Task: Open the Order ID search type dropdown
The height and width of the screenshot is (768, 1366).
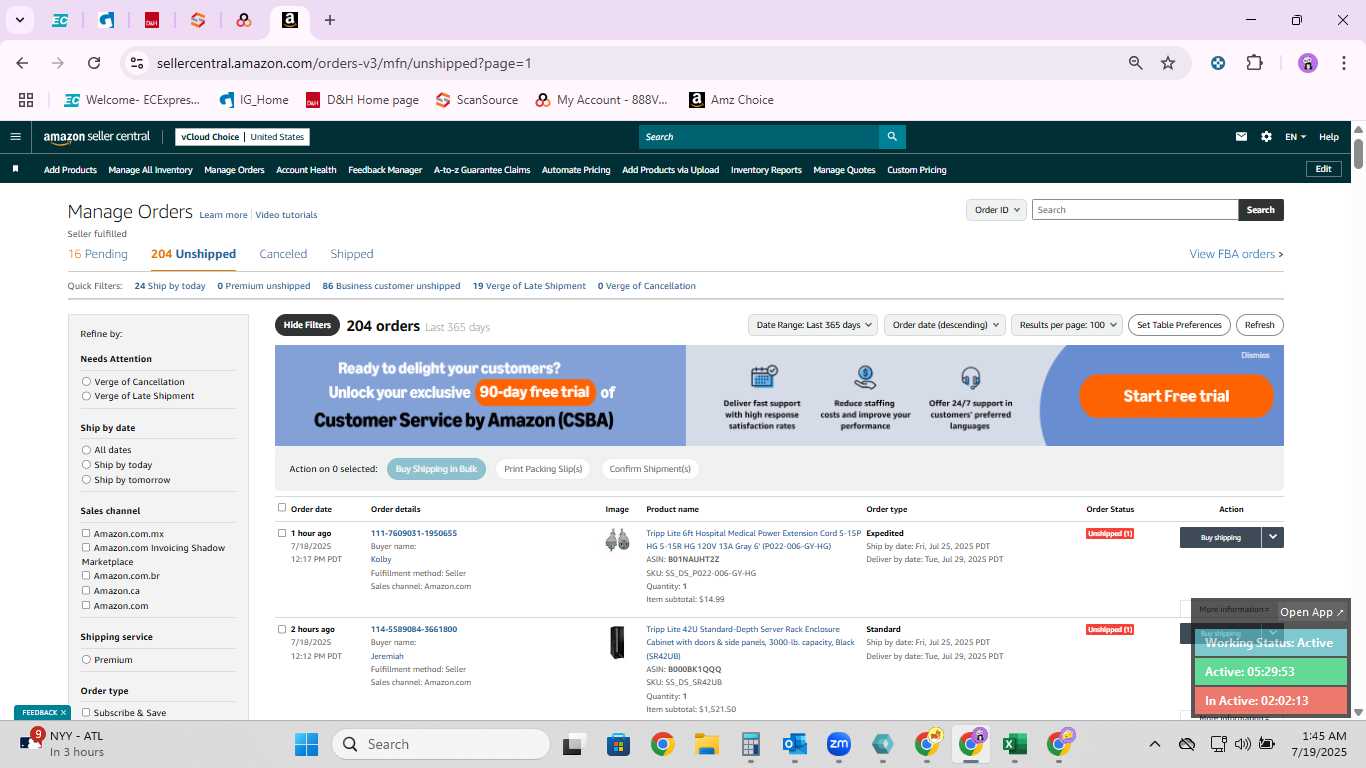Action: 997,210
